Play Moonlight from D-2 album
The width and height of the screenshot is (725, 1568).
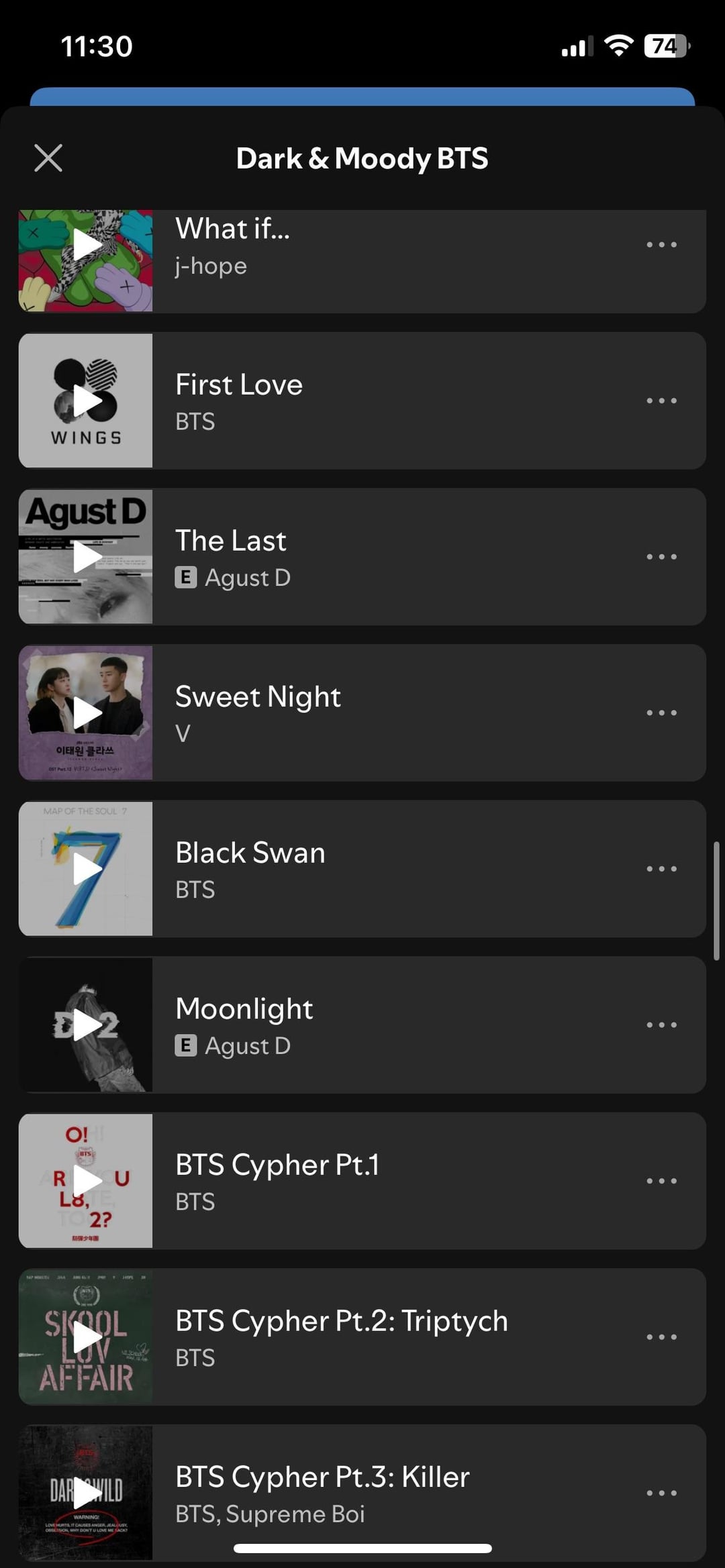coord(87,1025)
